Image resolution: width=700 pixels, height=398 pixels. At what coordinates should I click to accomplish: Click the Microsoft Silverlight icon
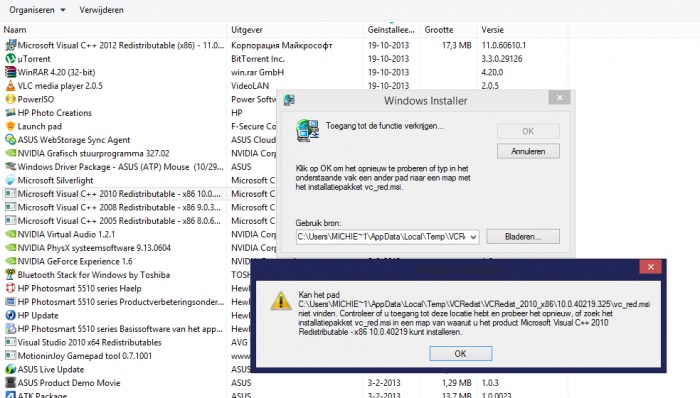(10, 180)
